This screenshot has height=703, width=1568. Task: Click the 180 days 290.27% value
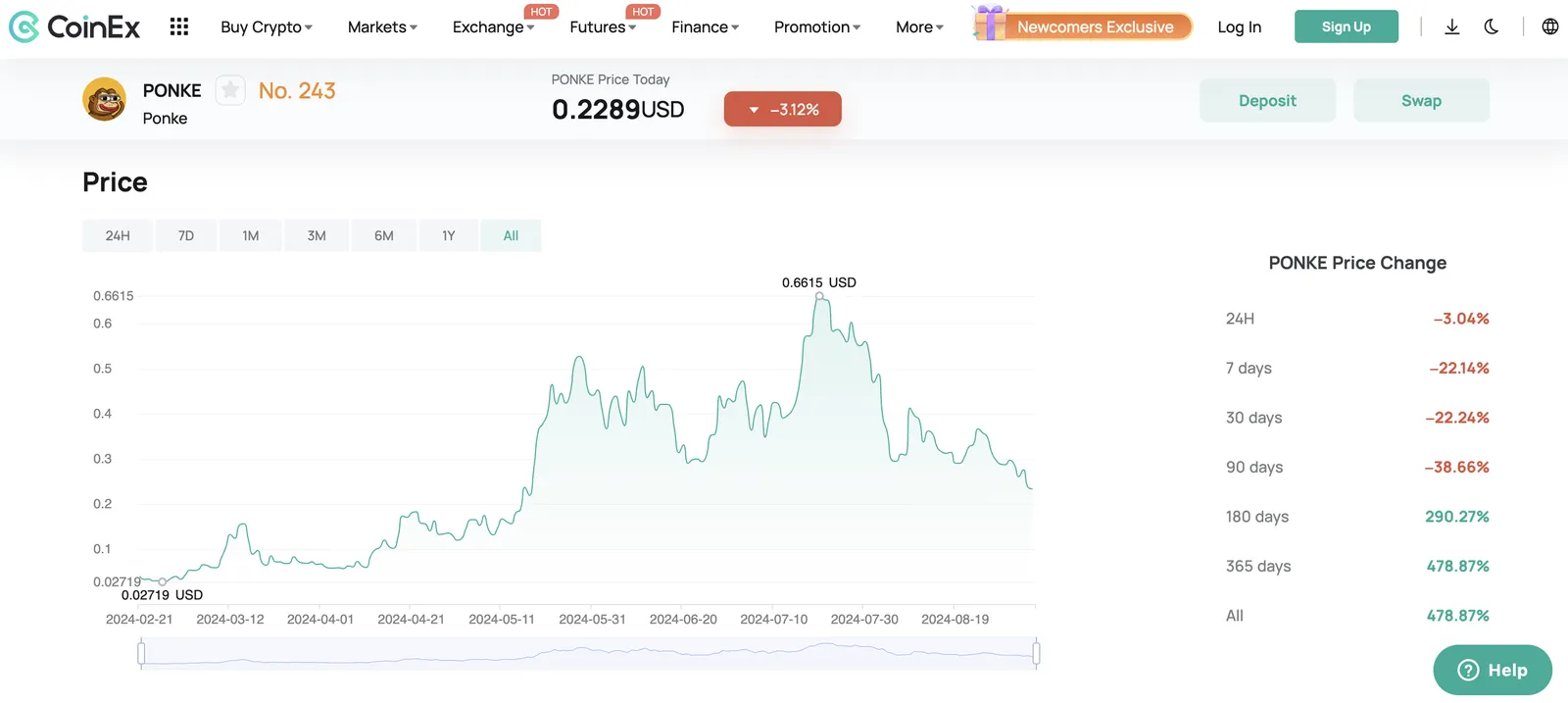[x=1457, y=517]
